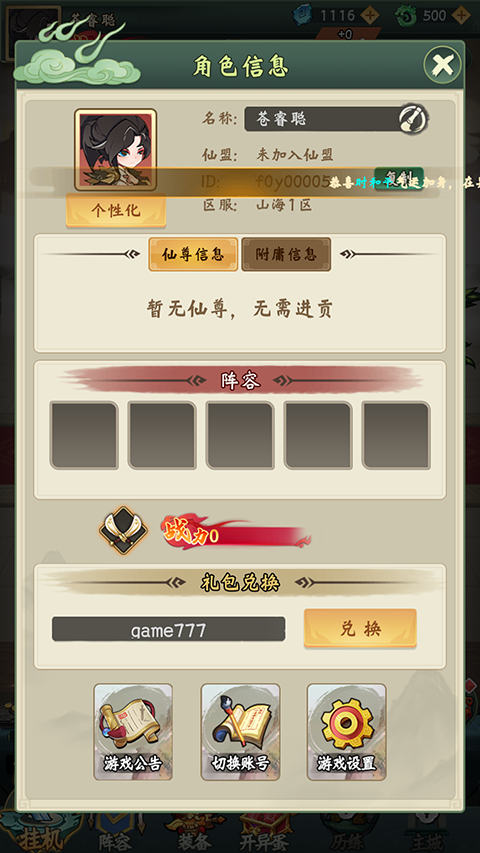Click the gift code input field

tap(169, 629)
